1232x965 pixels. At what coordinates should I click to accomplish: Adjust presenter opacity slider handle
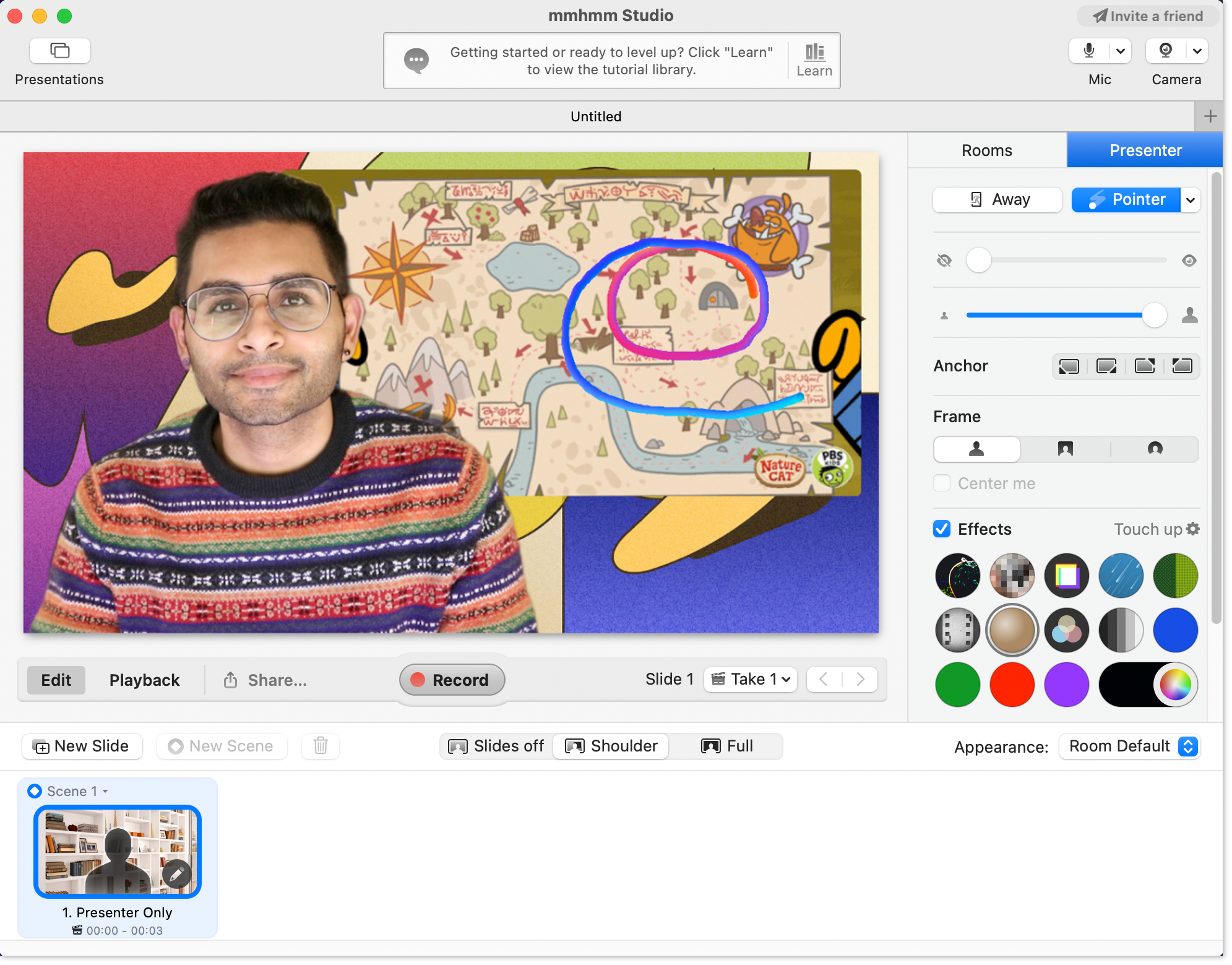[x=978, y=260]
